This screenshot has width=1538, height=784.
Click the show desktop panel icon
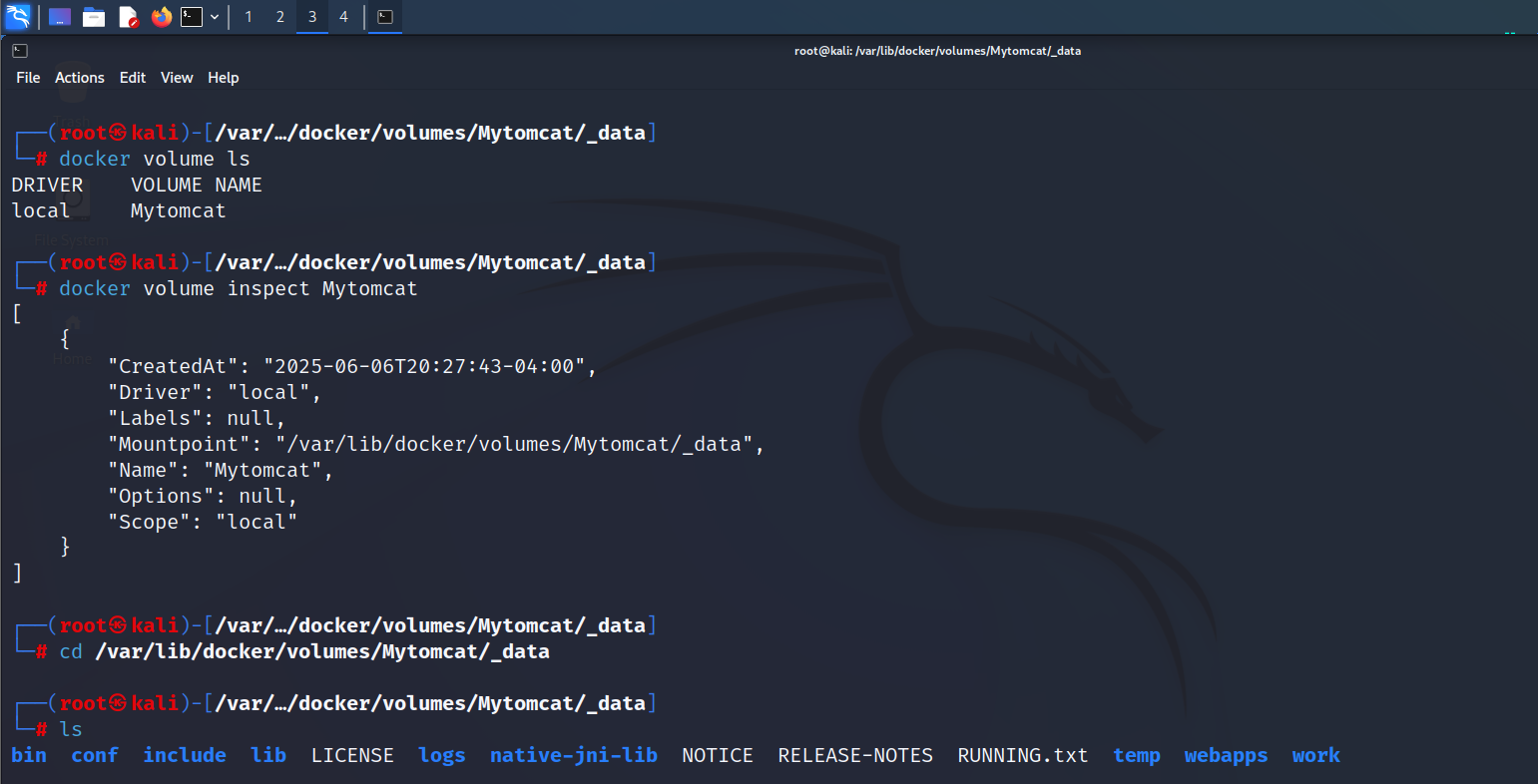tap(60, 17)
